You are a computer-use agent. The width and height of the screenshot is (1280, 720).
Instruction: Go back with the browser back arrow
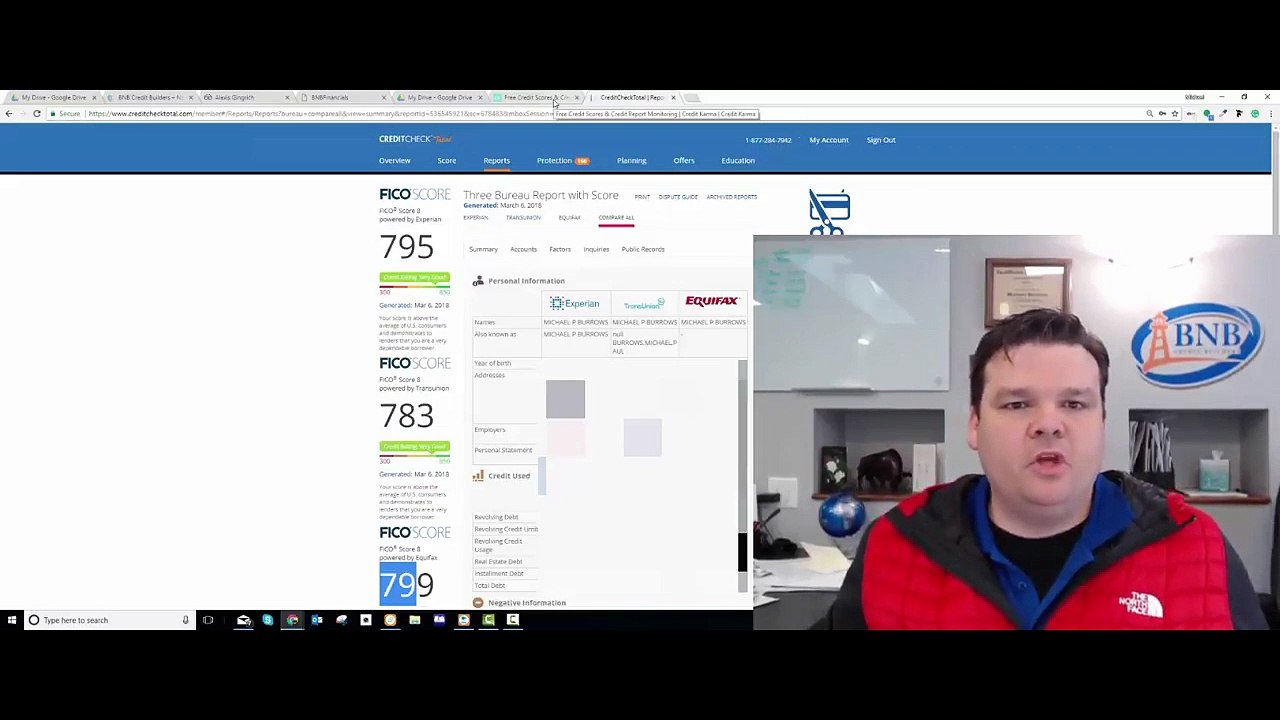(x=9, y=114)
